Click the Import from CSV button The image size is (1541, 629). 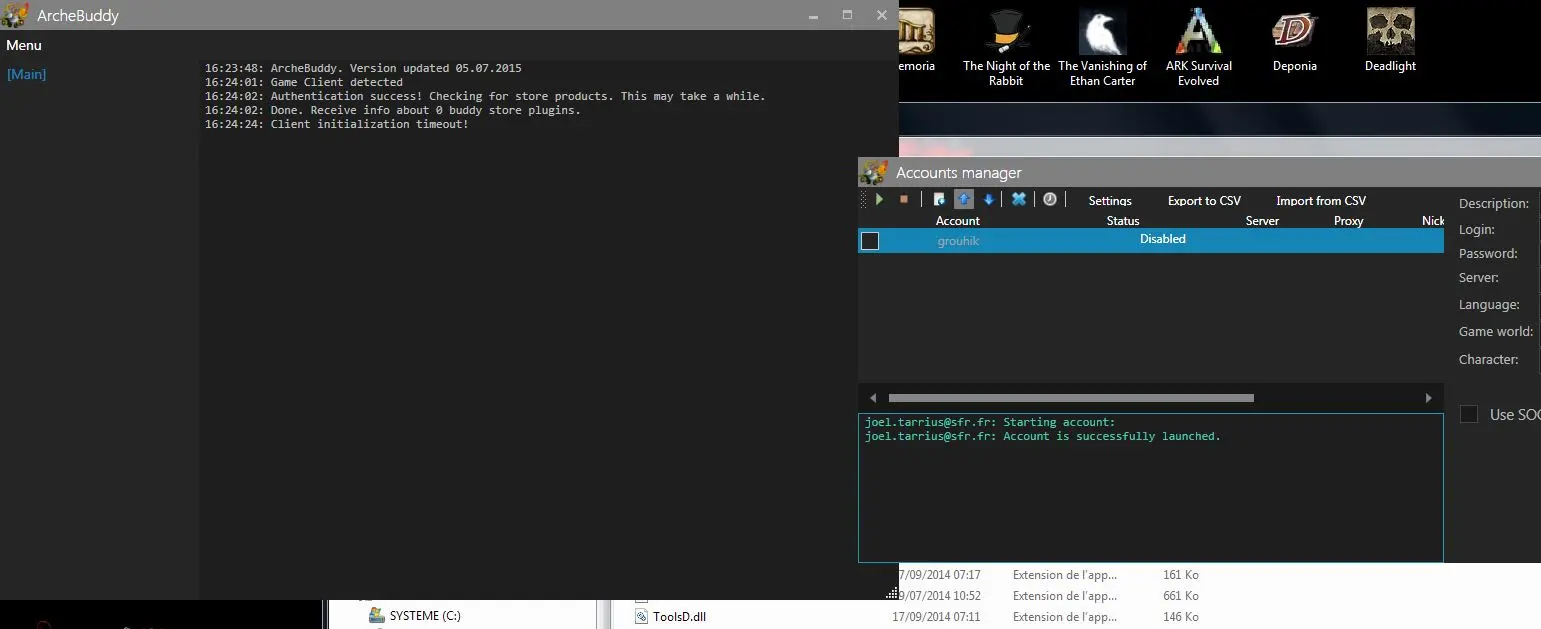1320,200
